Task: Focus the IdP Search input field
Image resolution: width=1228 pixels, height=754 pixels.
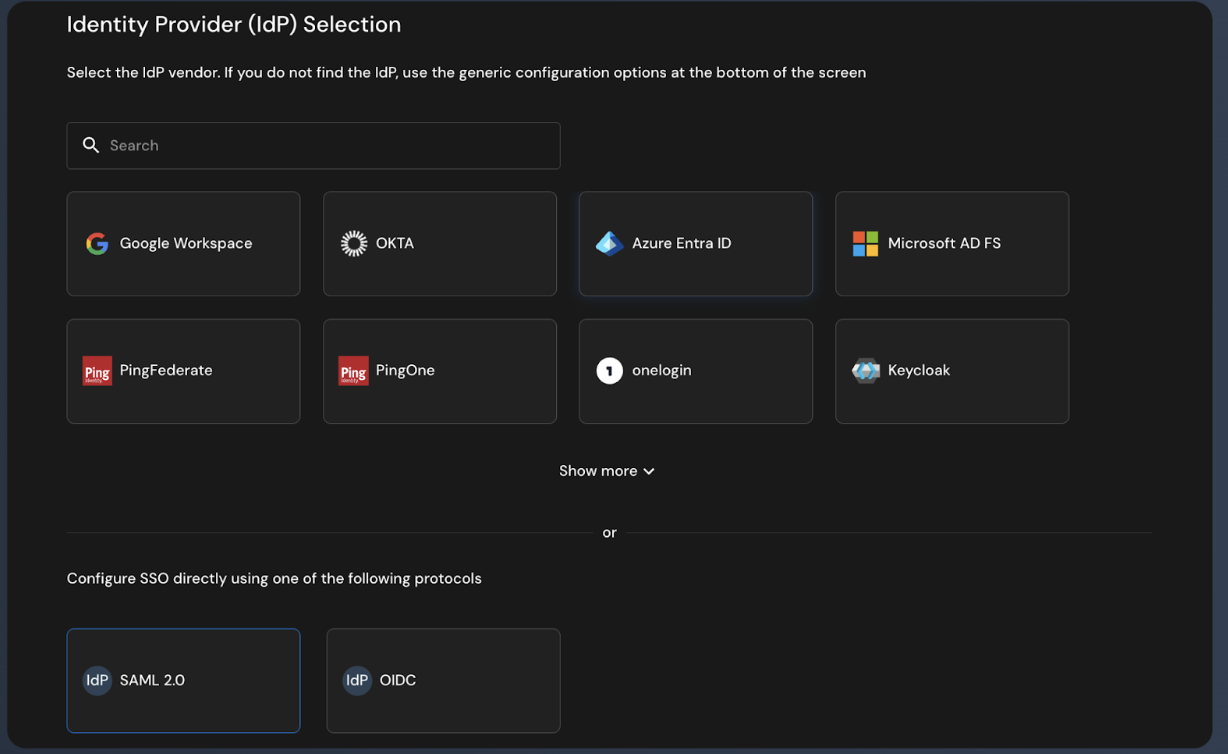Action: pyautogui.click(x=313, y=146)
